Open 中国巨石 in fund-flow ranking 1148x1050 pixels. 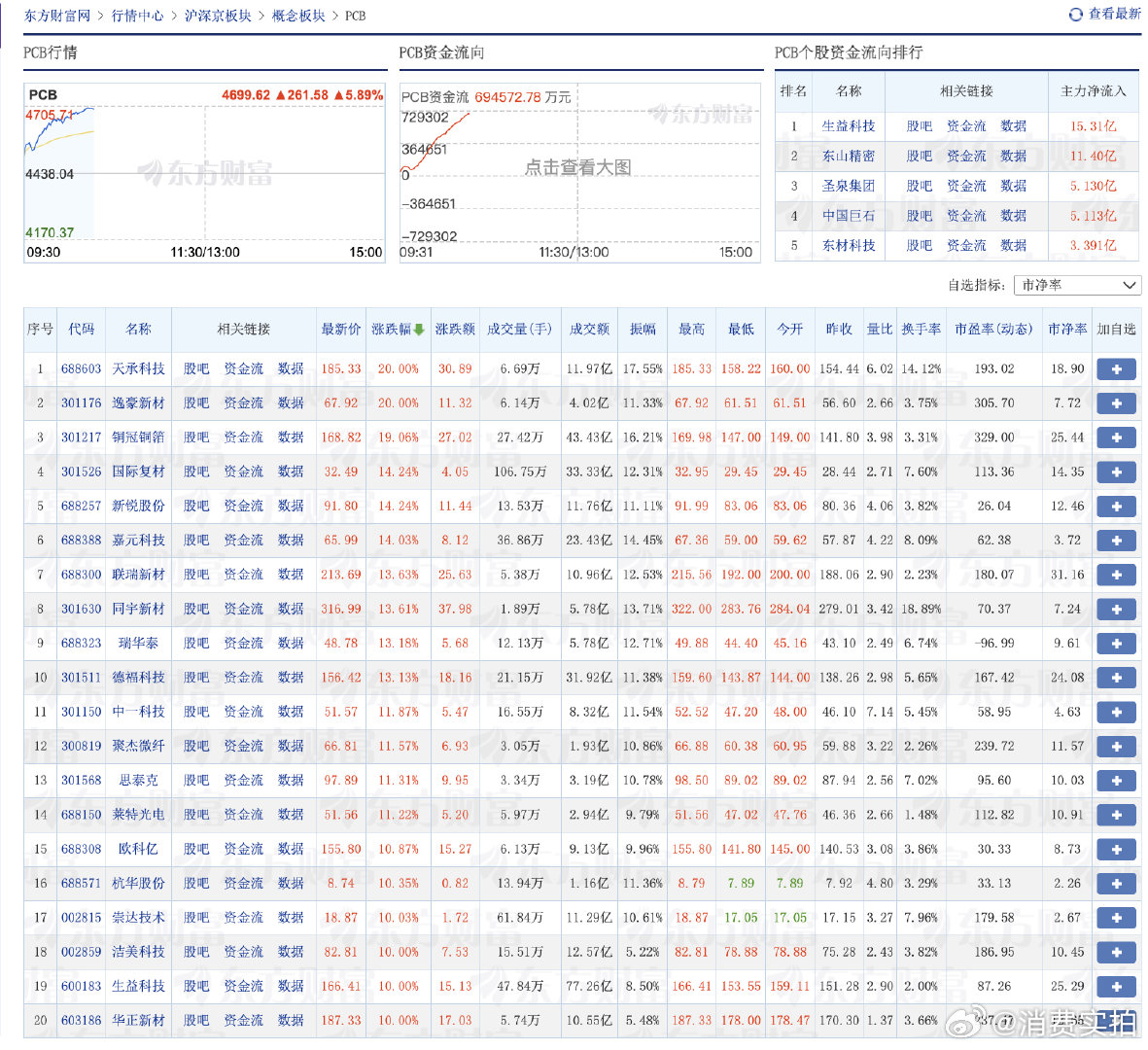click(849, 216)
